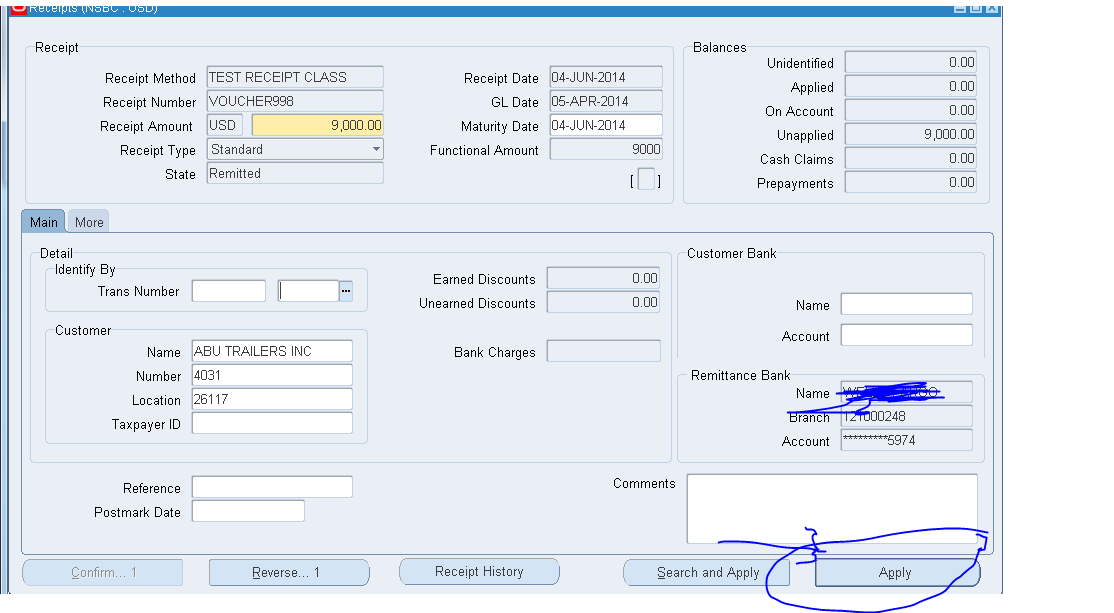Click the Unidentified balance field
This screenshot has height=613, width=1114.
pos(910,63)
